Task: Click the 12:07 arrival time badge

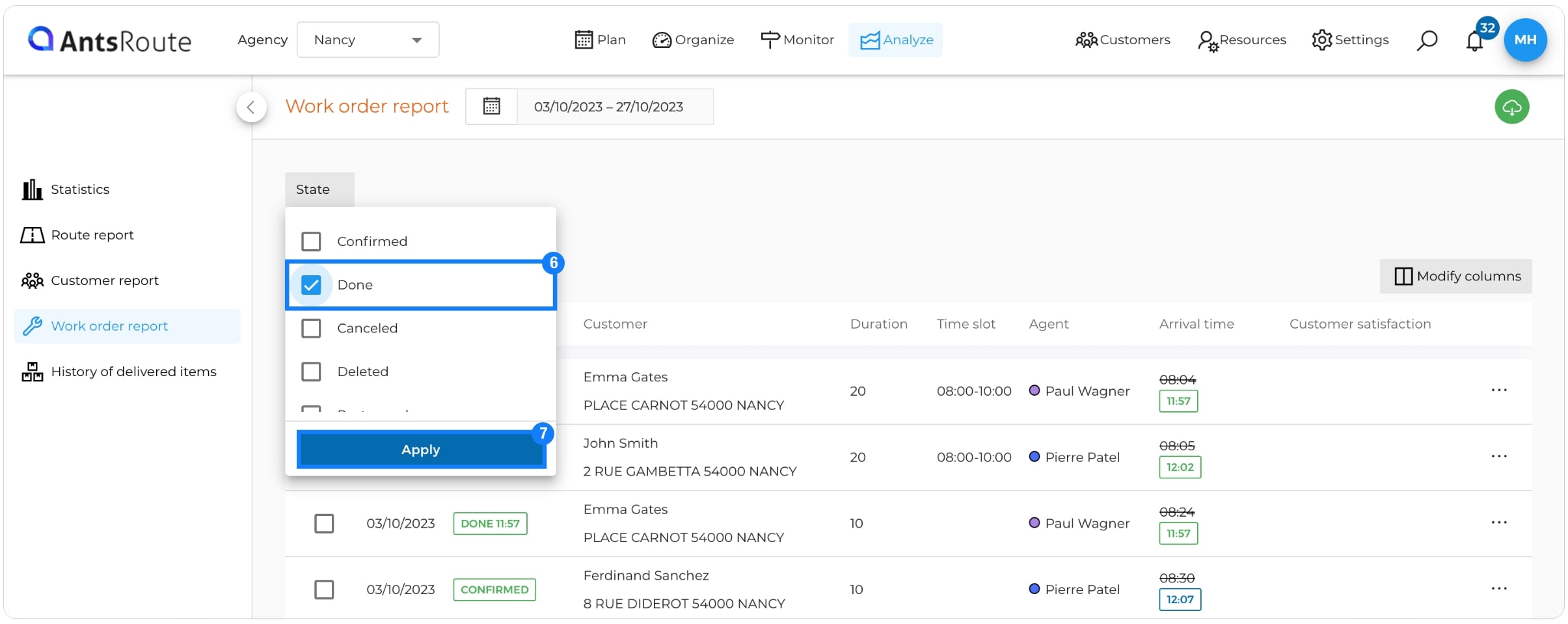Action: click(1180, 599)
